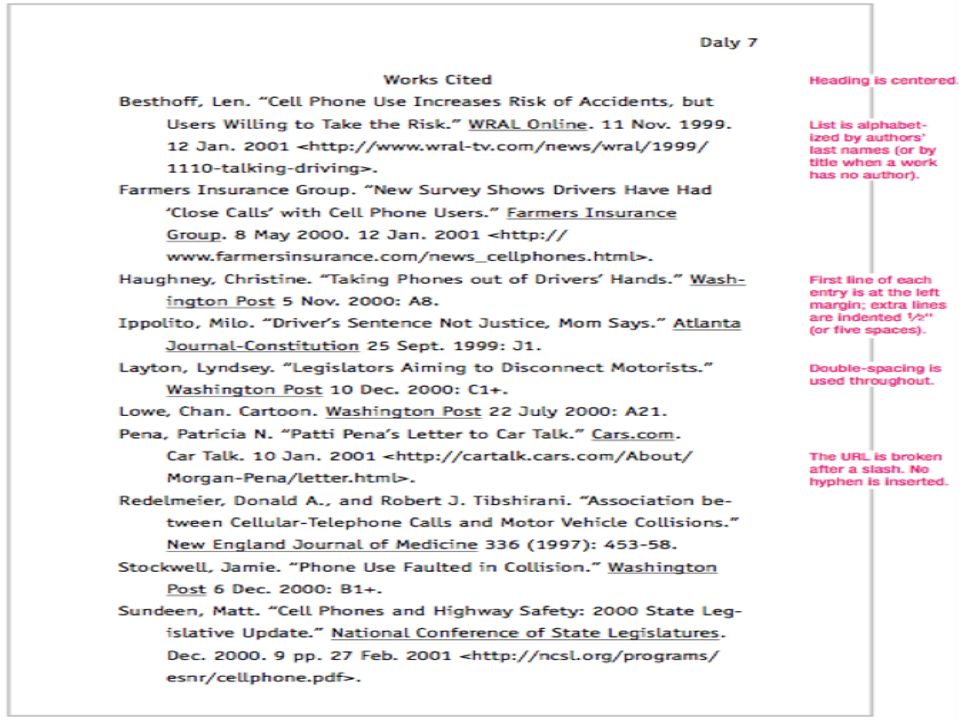Click Washington Post title in Layton entry
This screenshot has height=720, width=960.
(x=244, y=390)
